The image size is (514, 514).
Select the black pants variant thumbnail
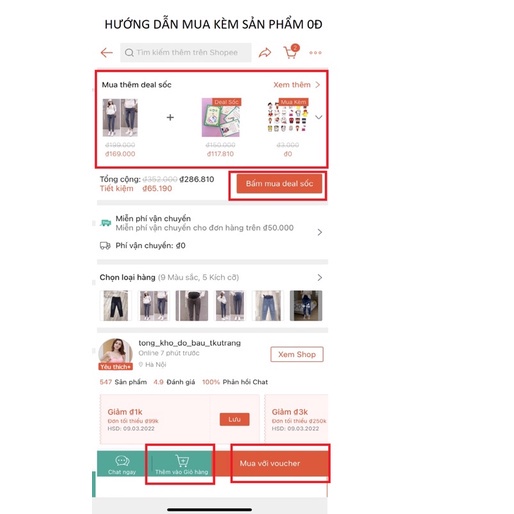point(115,306)
